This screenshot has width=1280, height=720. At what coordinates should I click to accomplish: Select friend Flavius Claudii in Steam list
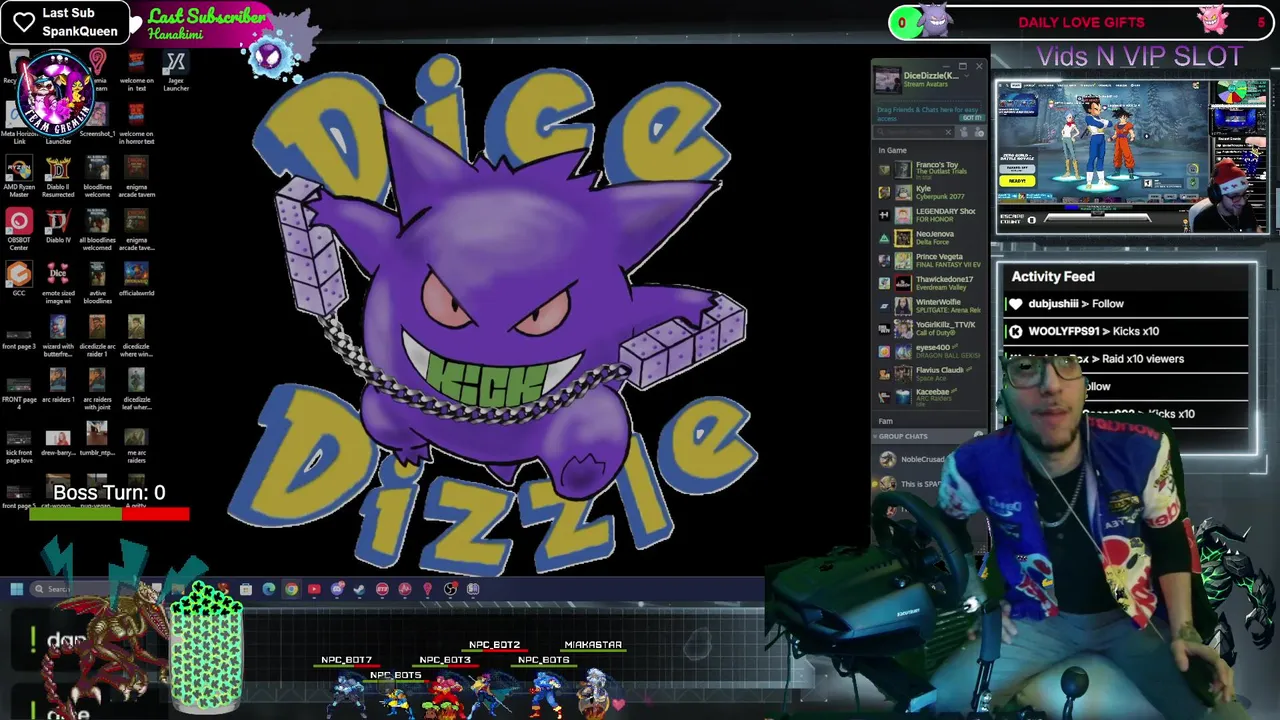coord(930,374)
